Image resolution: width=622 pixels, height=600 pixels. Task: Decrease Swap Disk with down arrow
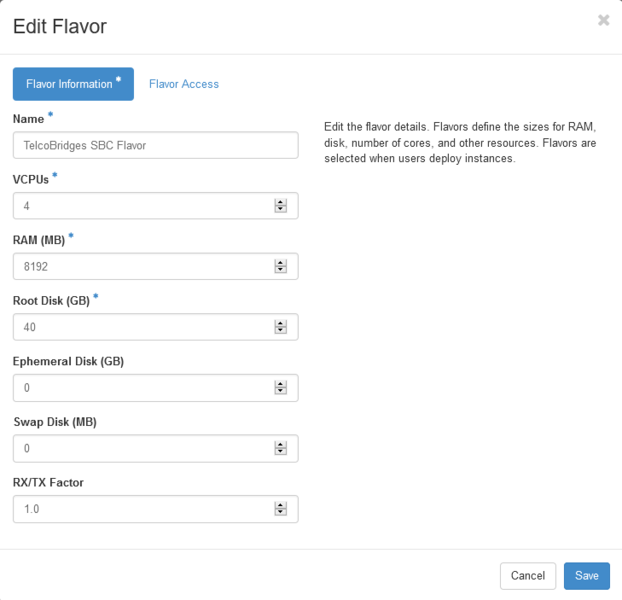[280, 452]
